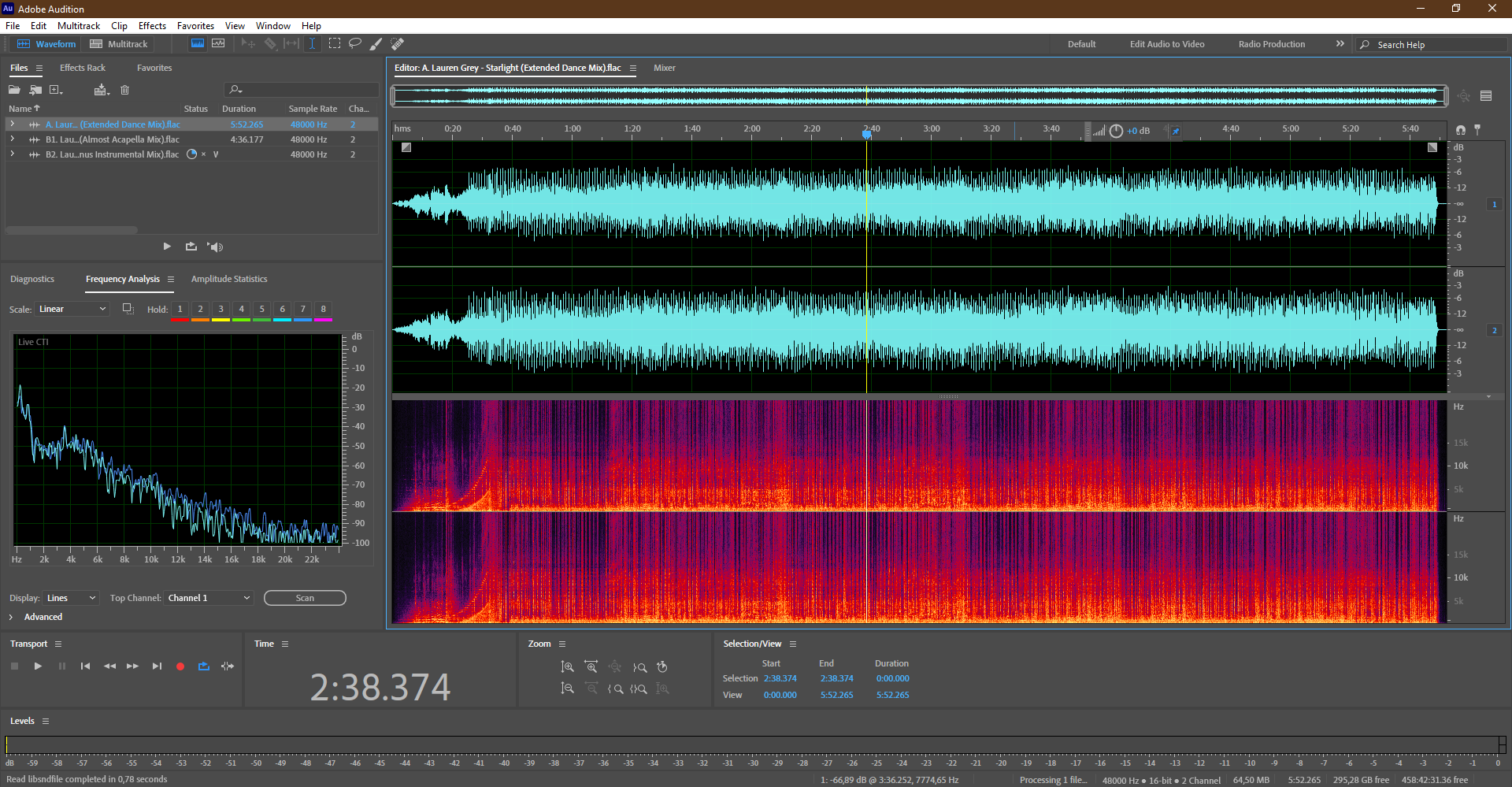This screenshot has height=787, width=1512.
Task: Select the Marquee Selection tool
Action: coord(335,44)
